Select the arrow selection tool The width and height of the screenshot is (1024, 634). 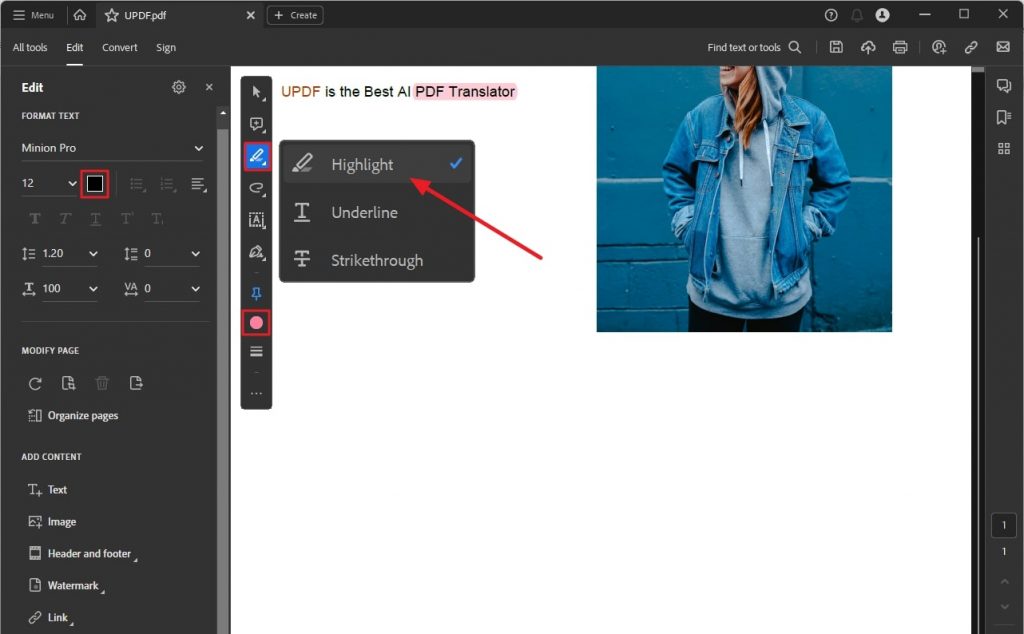256,93
